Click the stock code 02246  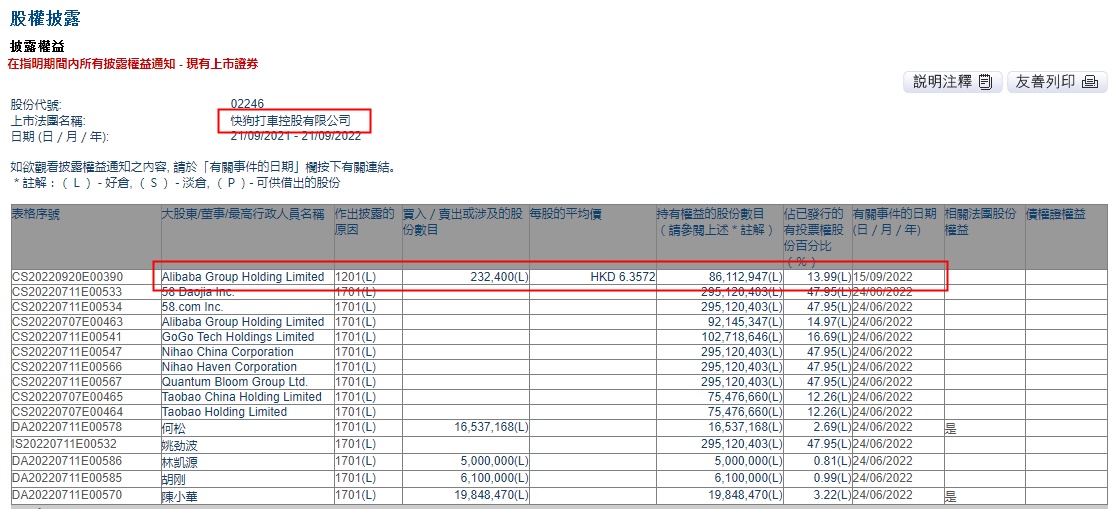pyautogui.click(x=247, y=104)
